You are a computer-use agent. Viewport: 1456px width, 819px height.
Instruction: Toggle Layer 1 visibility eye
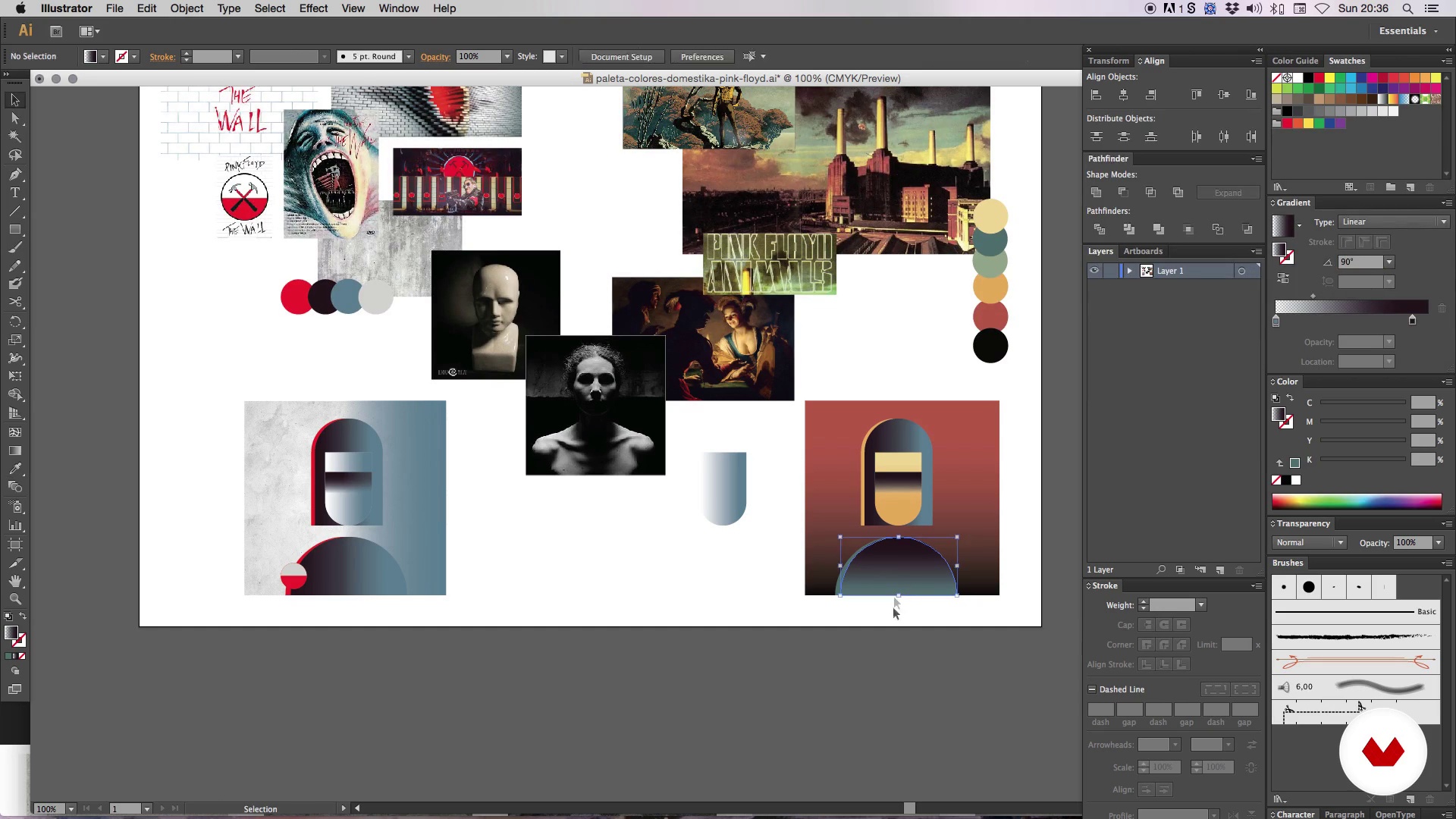(1094, 271)
